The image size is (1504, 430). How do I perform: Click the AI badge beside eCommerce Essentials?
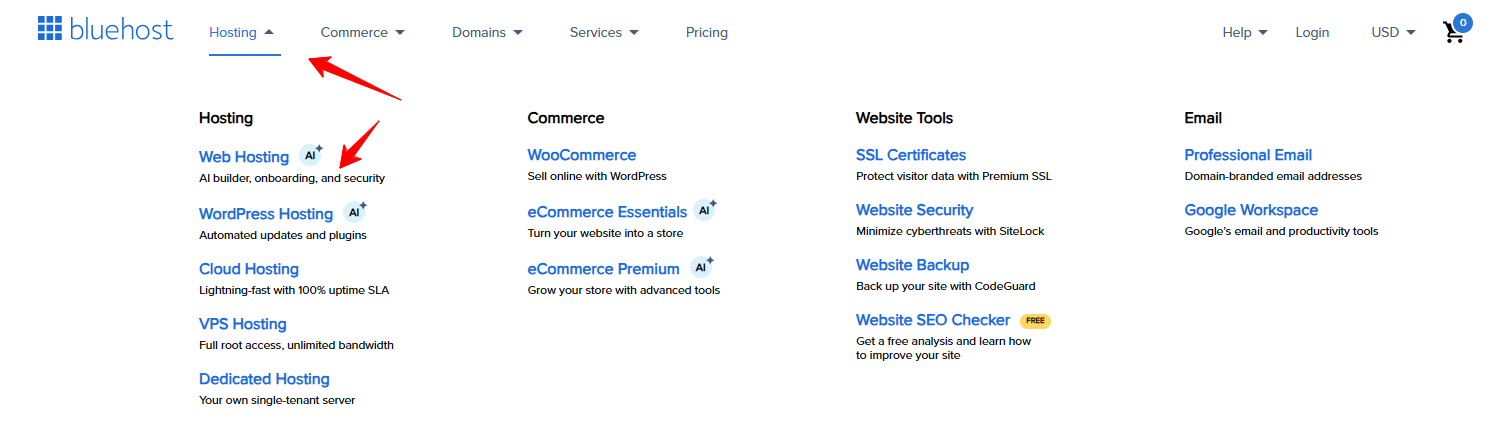coord(705,210)
